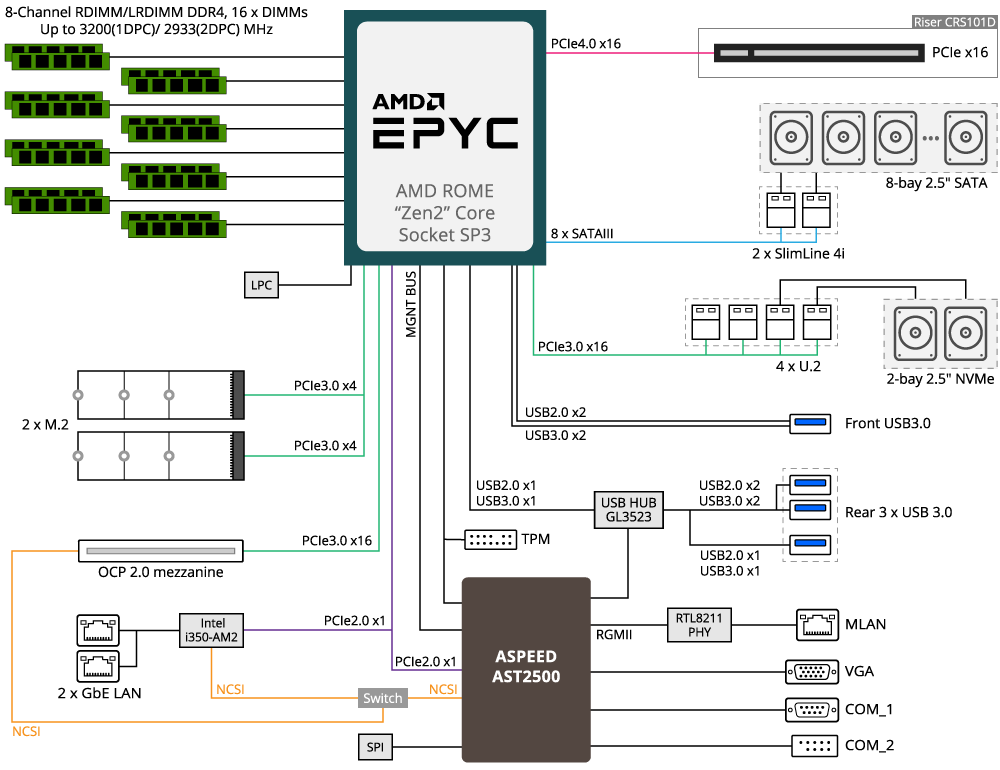This screenshot has width=1000, height=770.
Task: Click the gray Switch box
Action: click(x=383, y=698)
